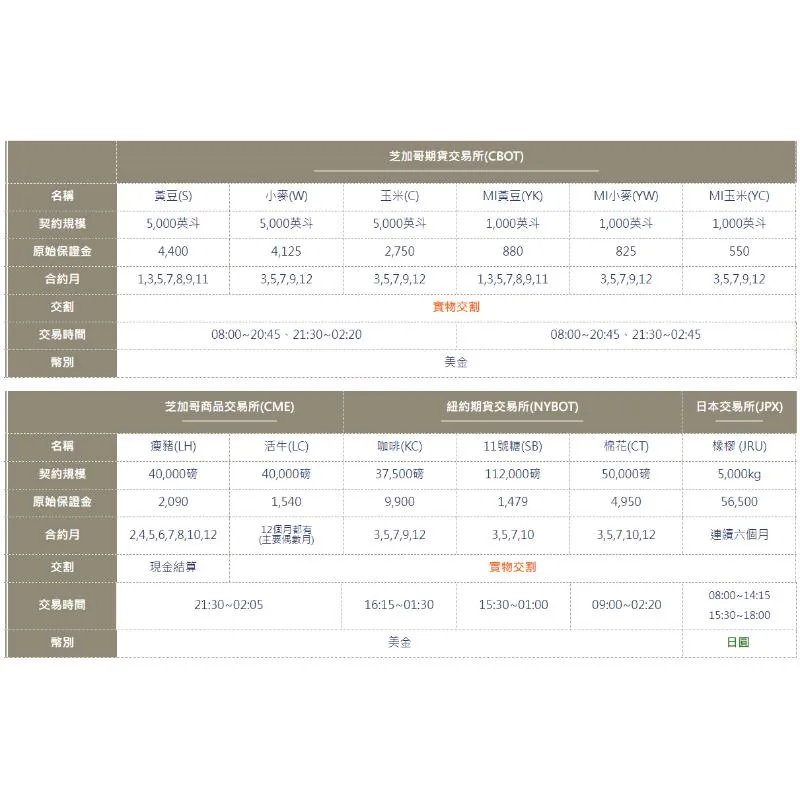
Task: Click the 現金結算 settlement cell
Action: click(173, 567)
